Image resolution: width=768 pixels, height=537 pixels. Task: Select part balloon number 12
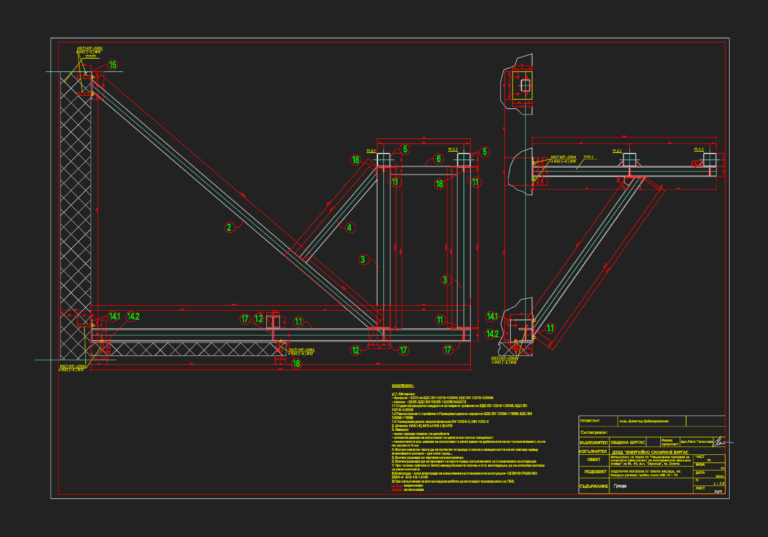pos(356,350)
